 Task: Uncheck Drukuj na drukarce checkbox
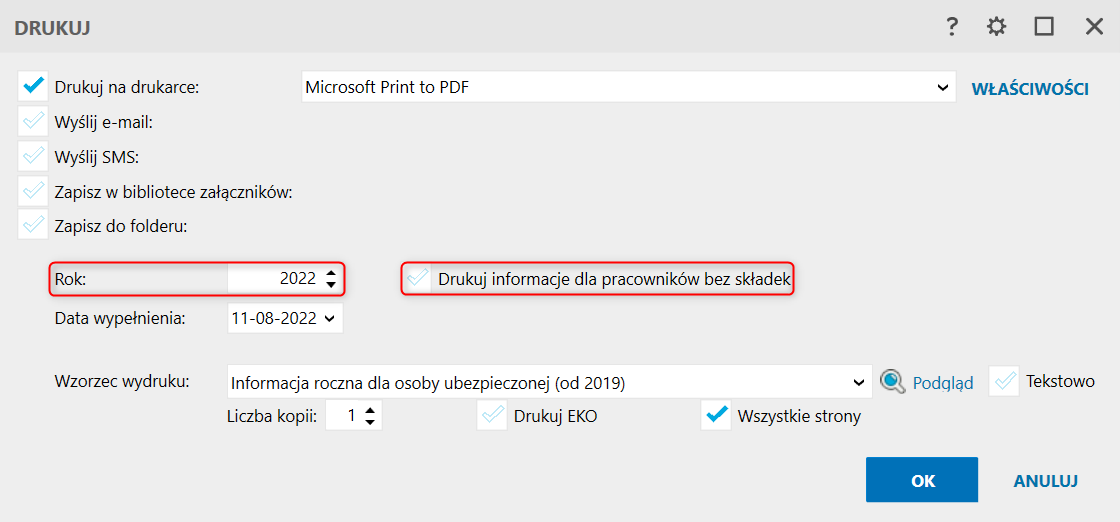point(33,87)
